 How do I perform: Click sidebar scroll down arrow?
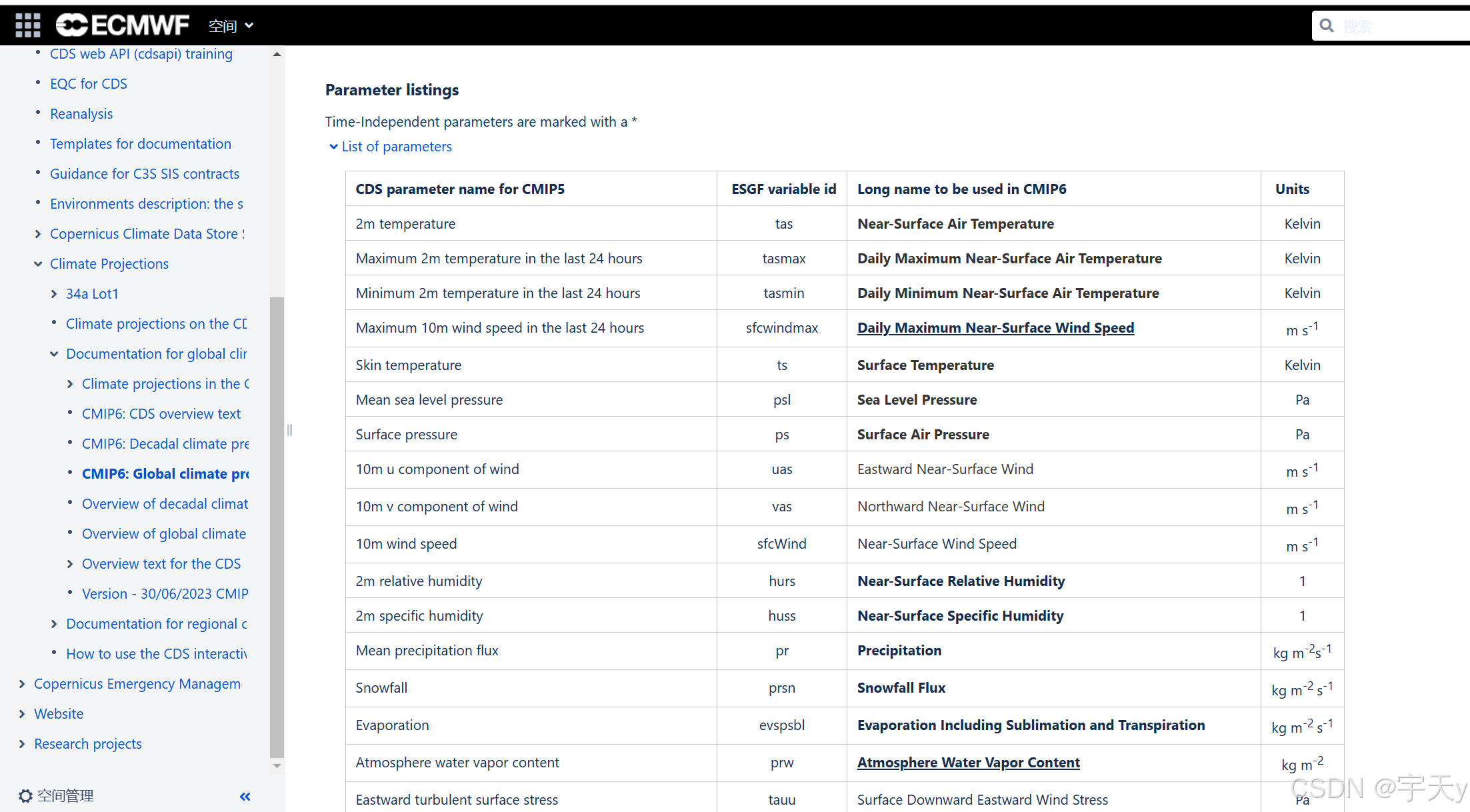pos(277,766)
